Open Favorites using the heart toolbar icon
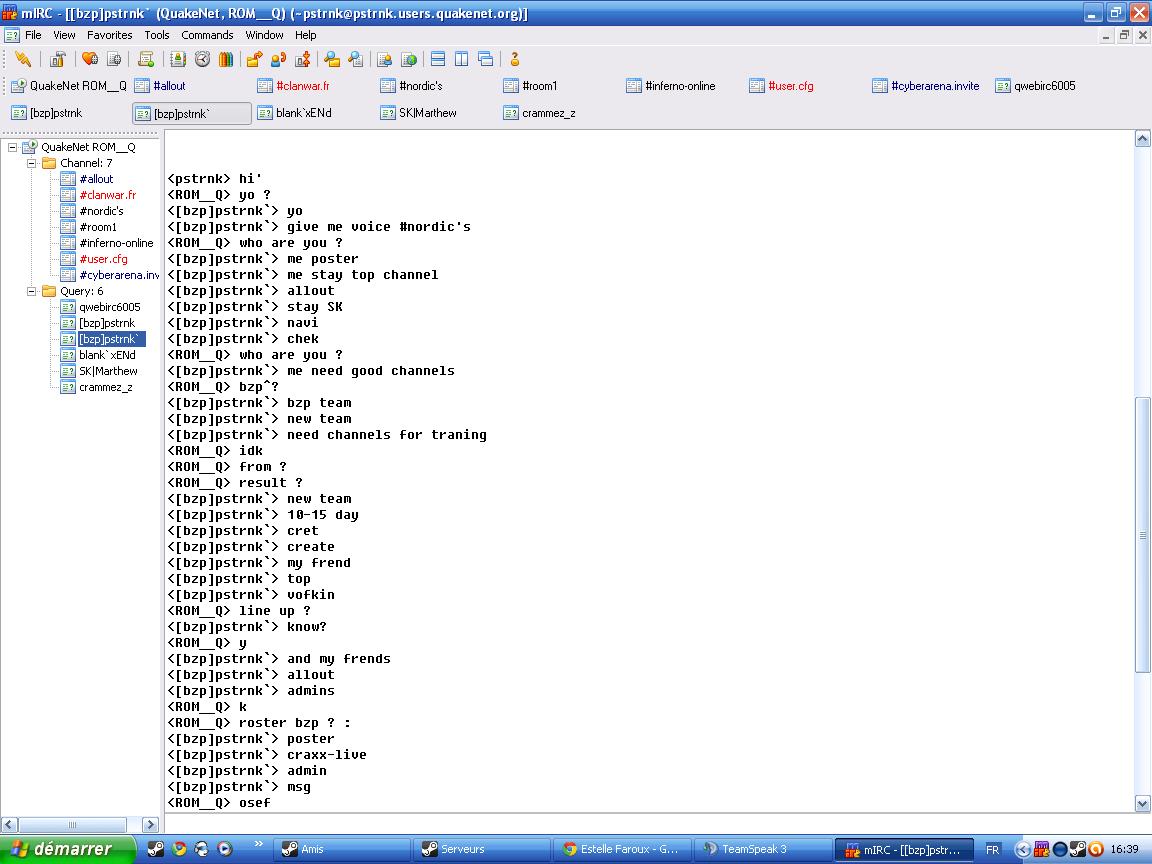Image resolution: width=1152 pixels, height=864 pixels. tap(90, 59)
